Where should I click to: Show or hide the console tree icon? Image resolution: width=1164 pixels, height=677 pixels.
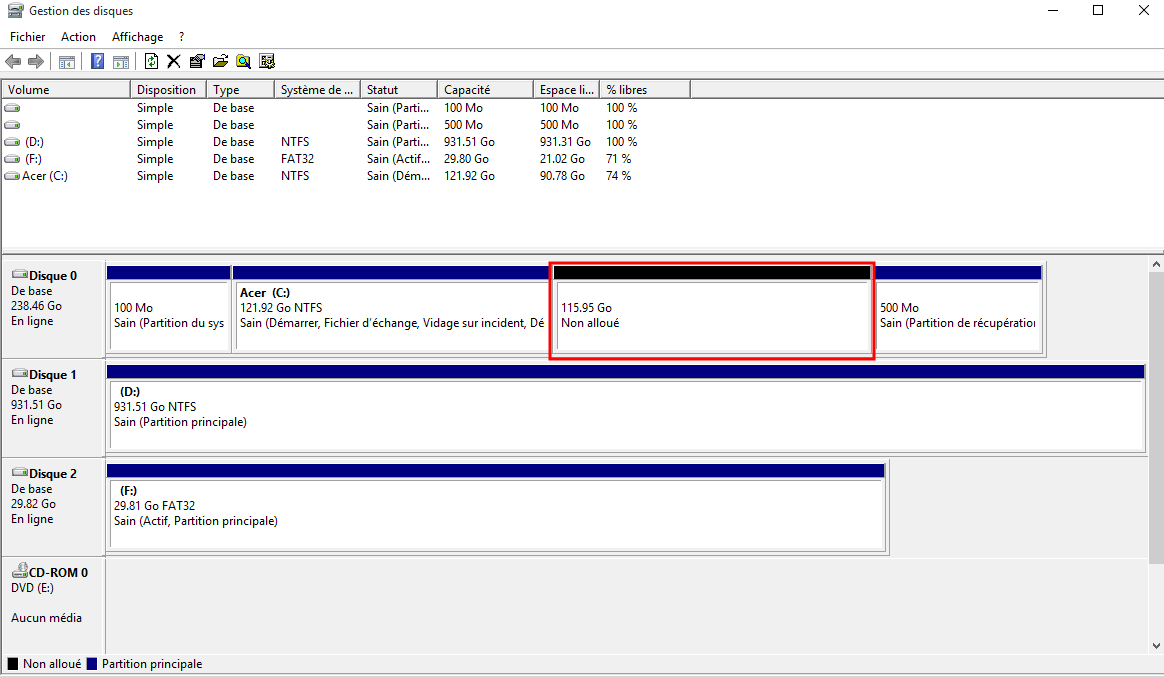click(x=67, y=62)
